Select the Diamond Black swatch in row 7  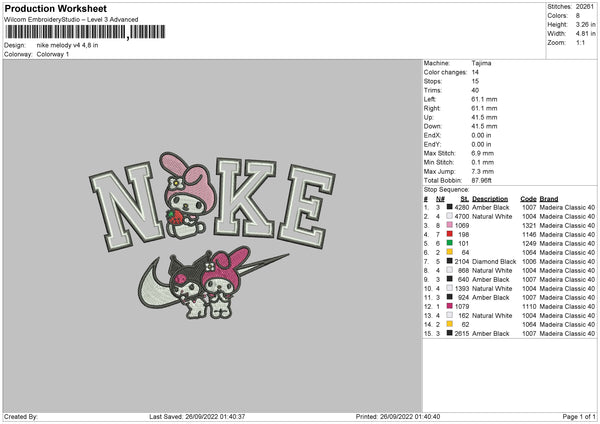click(x=450, y=261)
